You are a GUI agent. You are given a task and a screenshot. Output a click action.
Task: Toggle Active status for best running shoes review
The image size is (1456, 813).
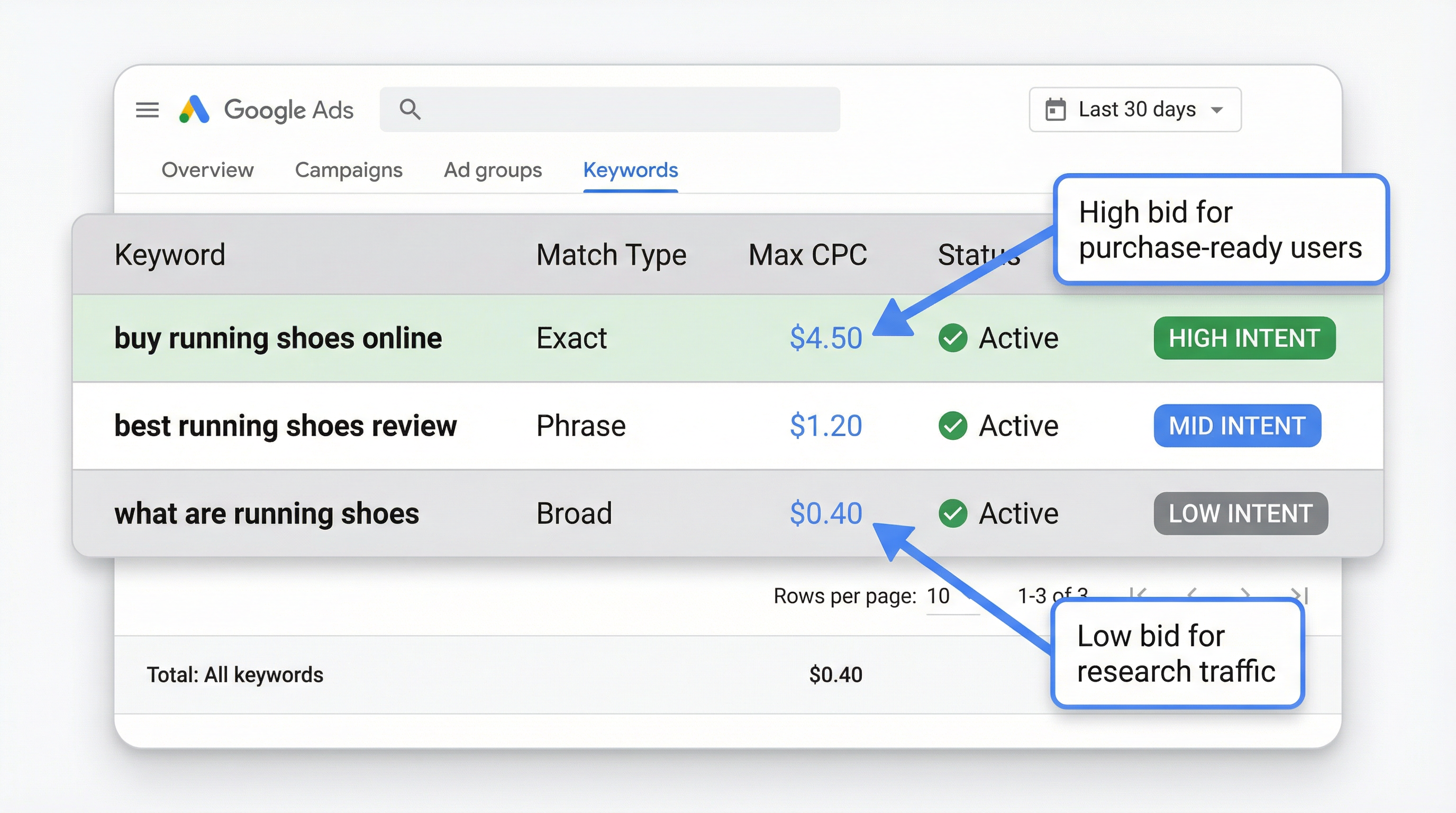pos(953,426)
